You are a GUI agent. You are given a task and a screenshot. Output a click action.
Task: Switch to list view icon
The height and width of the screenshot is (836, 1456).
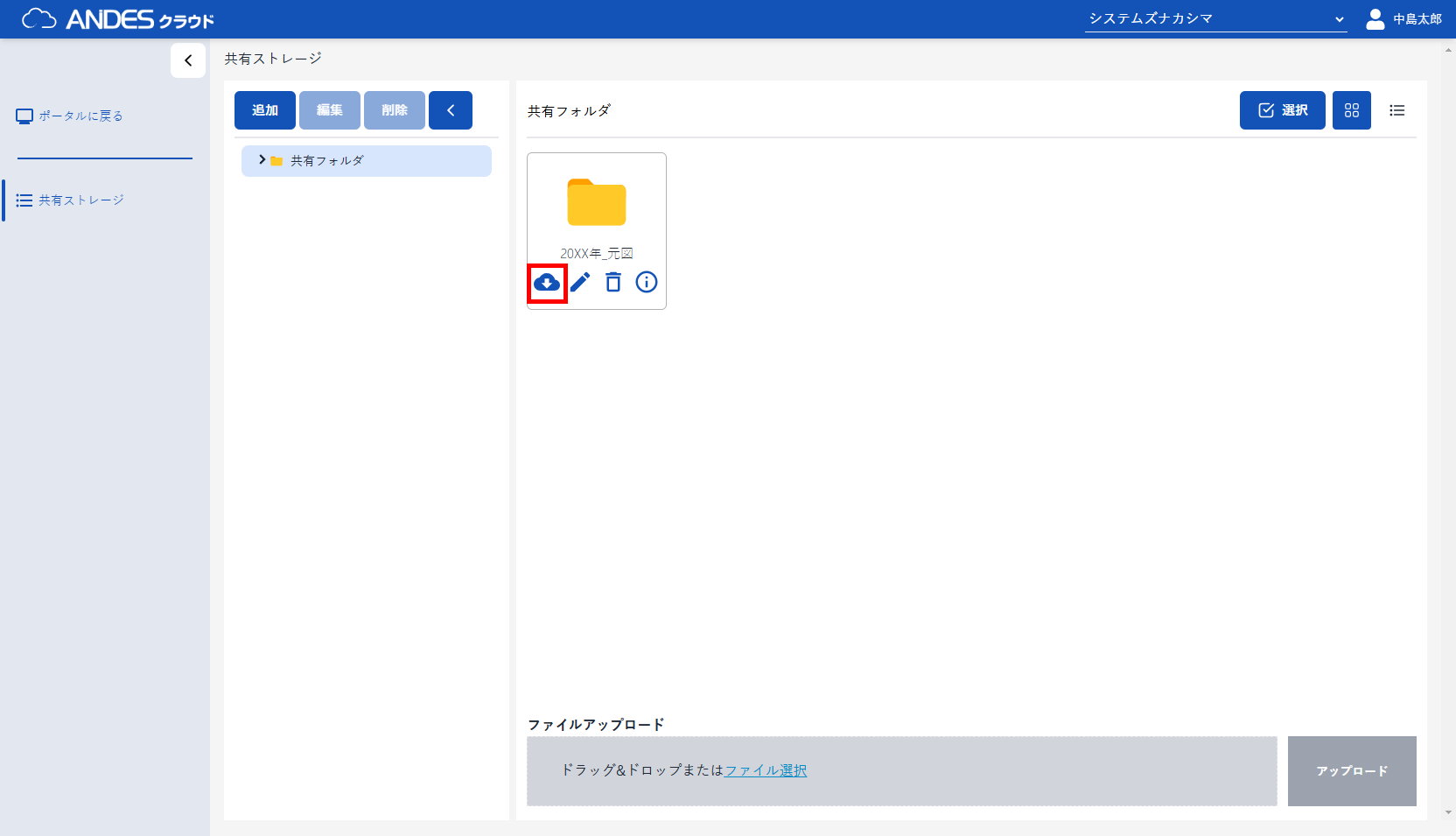(1396, 110)
